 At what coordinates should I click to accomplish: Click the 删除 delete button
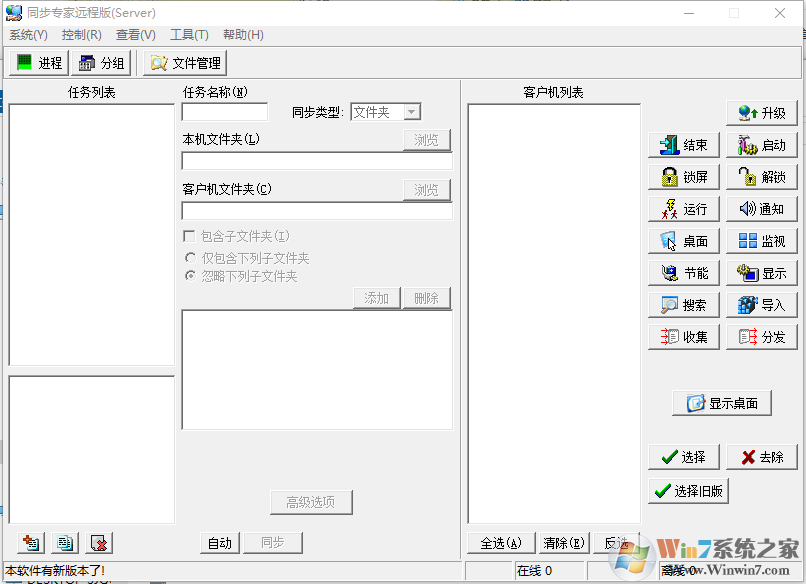pyautogui.click(x=427, y=298)
